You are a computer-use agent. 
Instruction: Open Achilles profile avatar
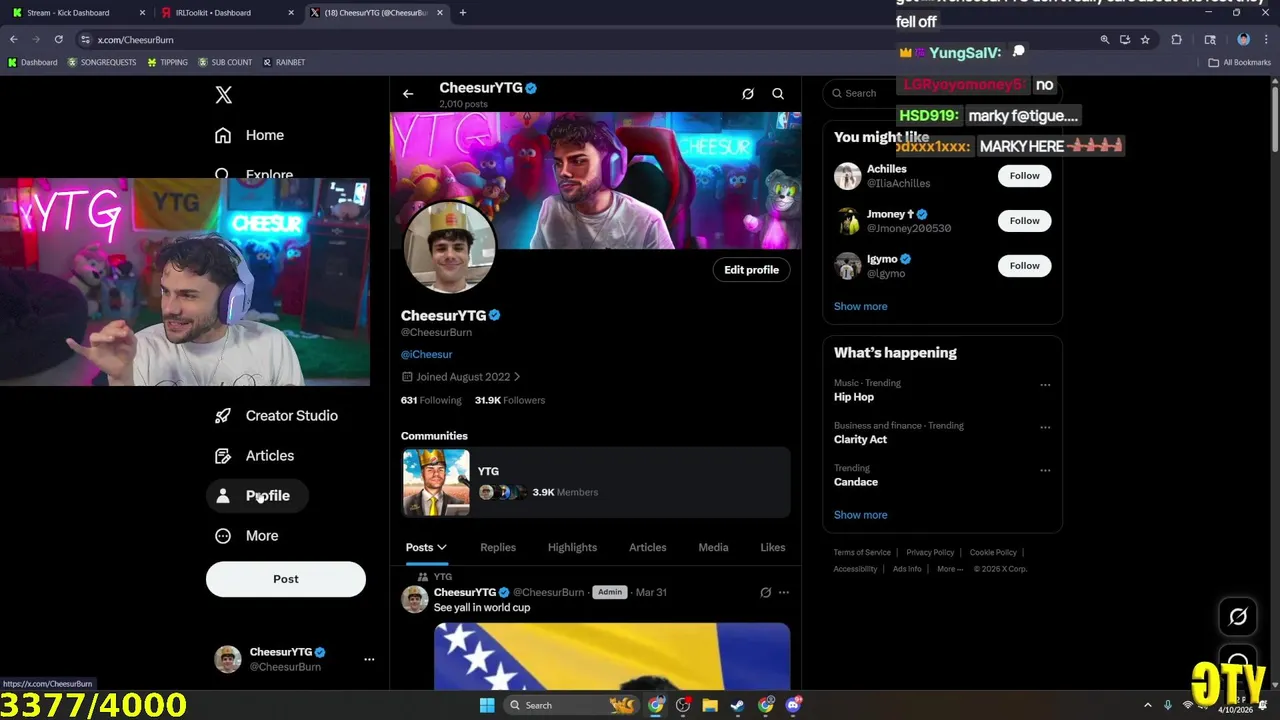point(848,176)
